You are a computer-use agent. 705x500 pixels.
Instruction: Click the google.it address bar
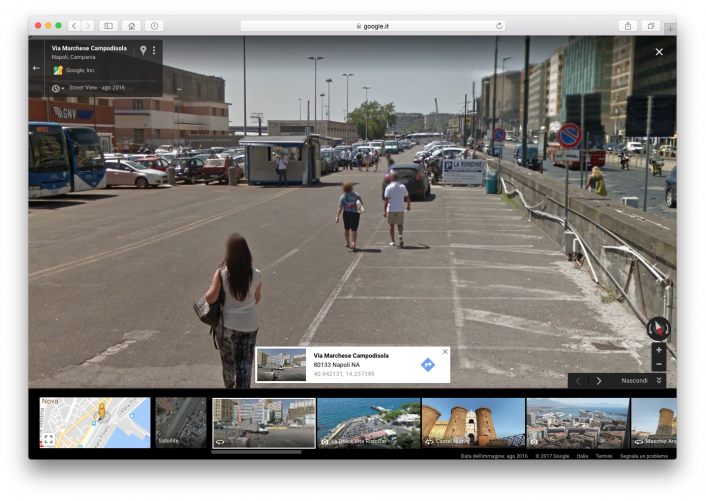tap(372, 26)
